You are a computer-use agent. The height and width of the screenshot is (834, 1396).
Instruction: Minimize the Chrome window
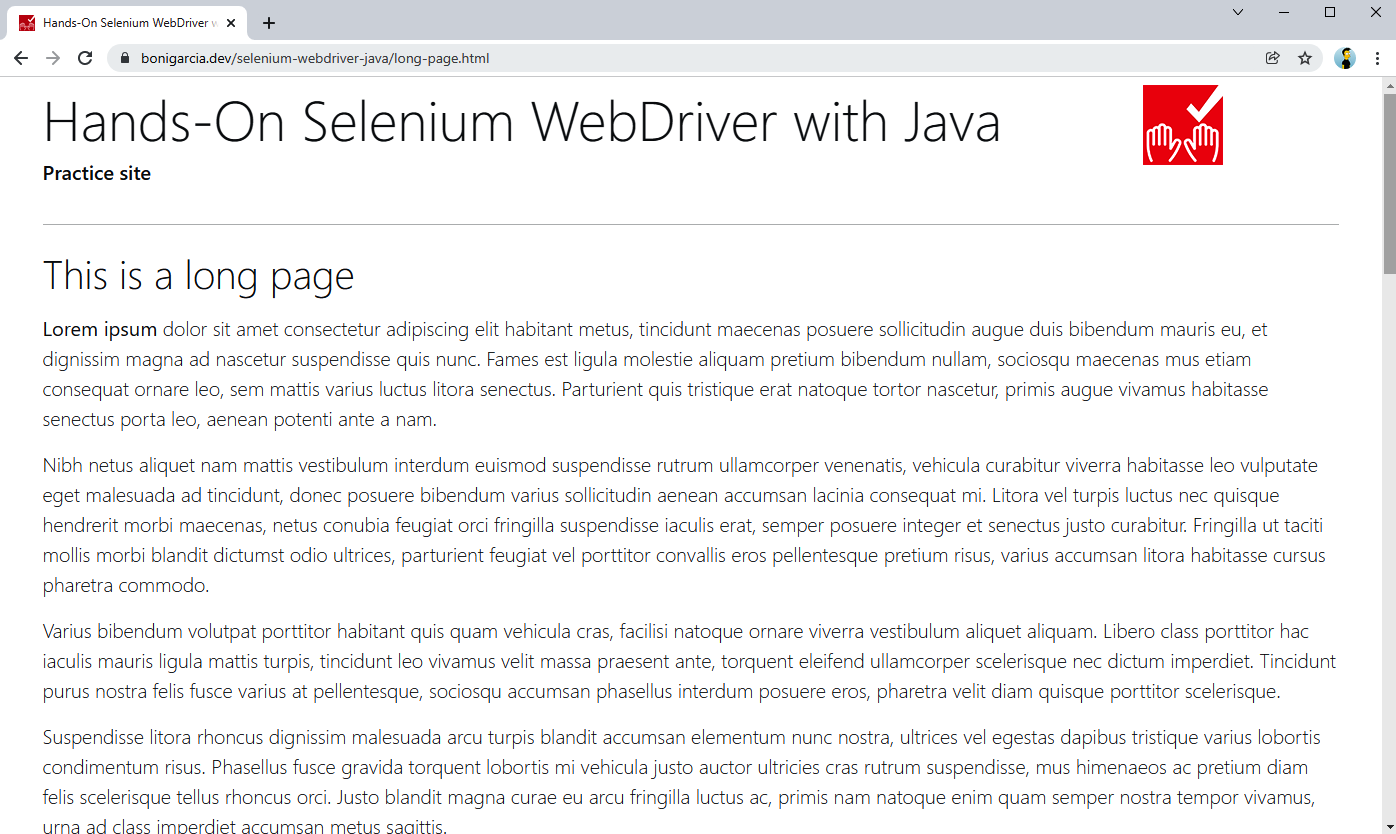pyautogui.click(x=1285, y=12)
